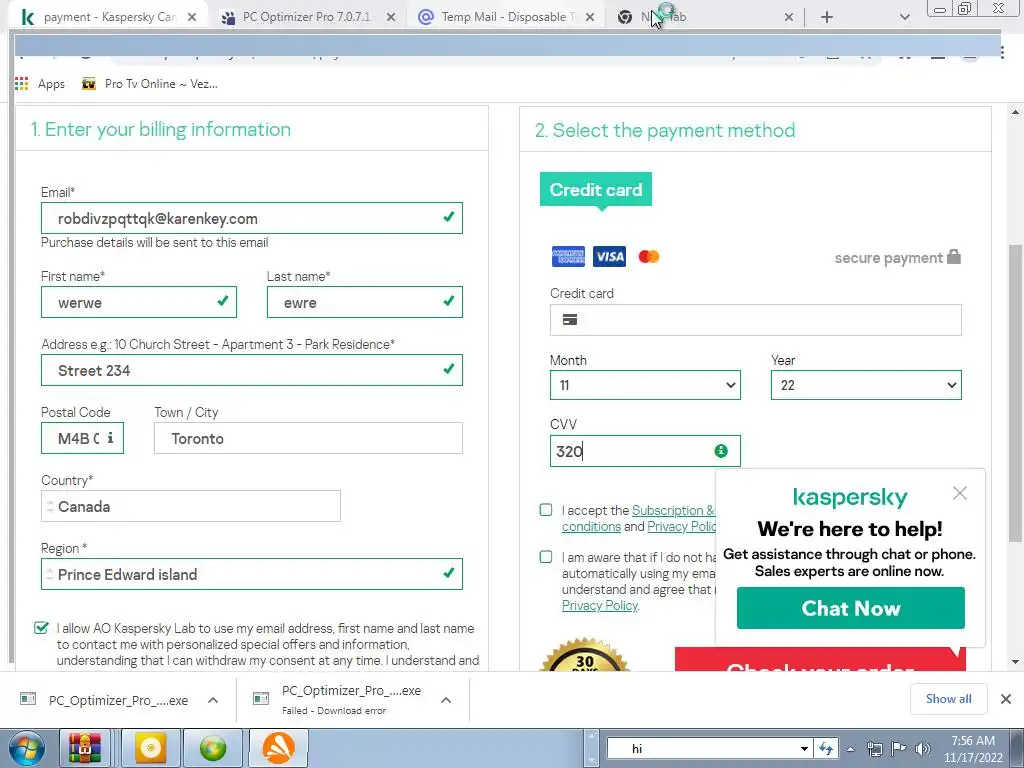Click the Chat Now button

tap(850, 608)
